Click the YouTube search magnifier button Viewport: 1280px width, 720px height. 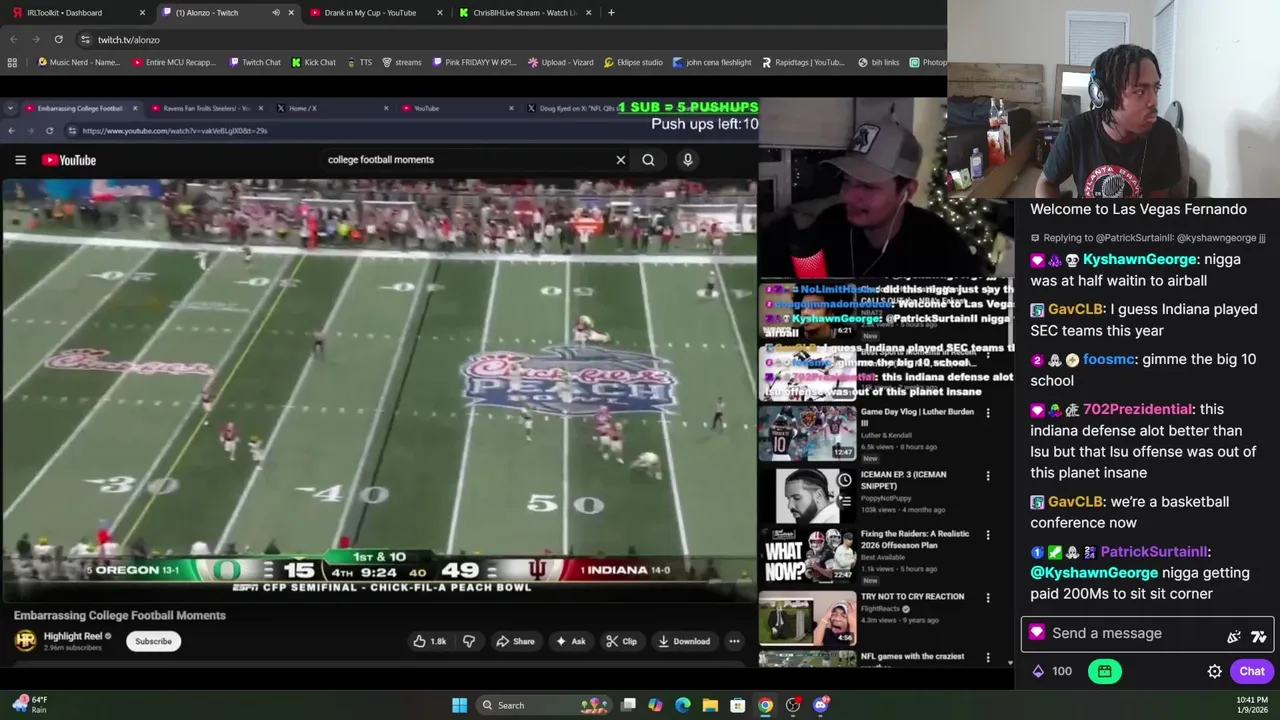(x=648, y=160)
